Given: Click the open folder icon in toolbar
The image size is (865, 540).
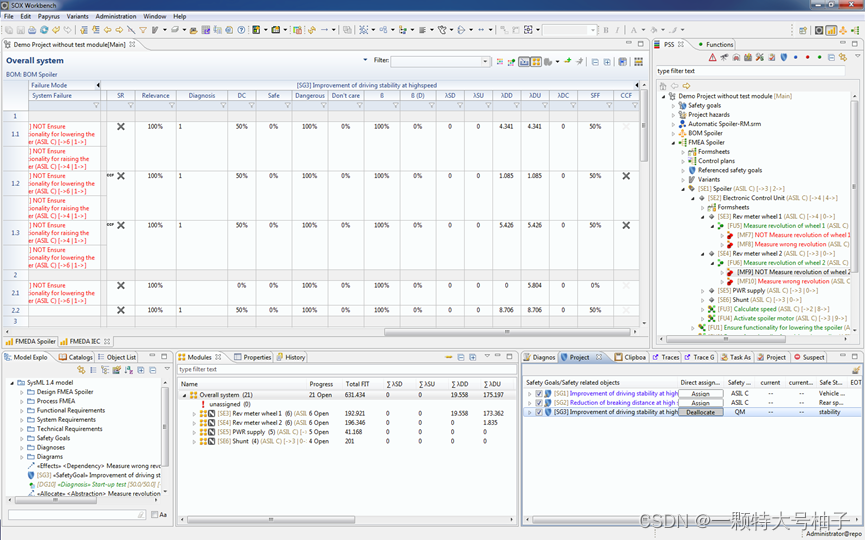Looking at the screenshot, I should pos(194,30).
